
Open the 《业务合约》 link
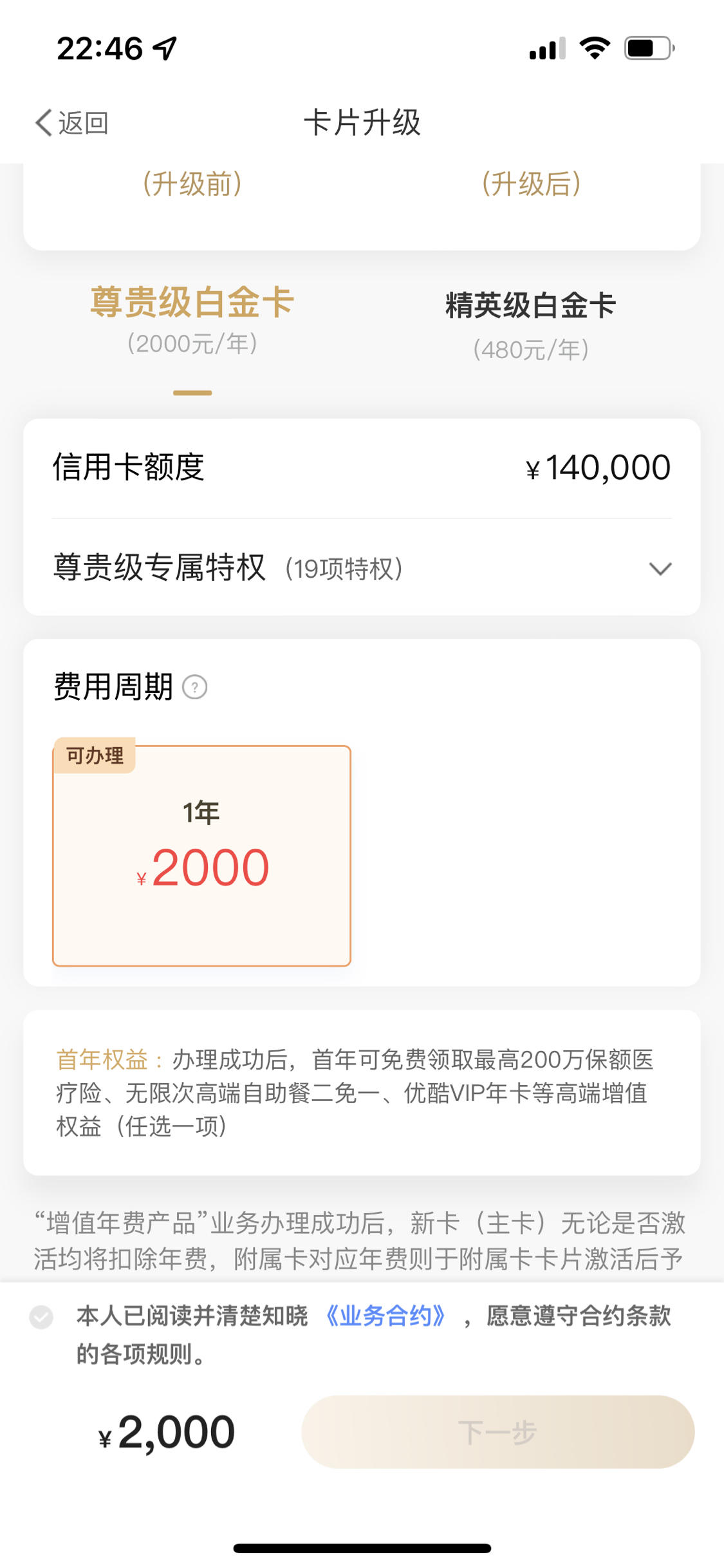pyautogui.click(x=386, y=1316)
